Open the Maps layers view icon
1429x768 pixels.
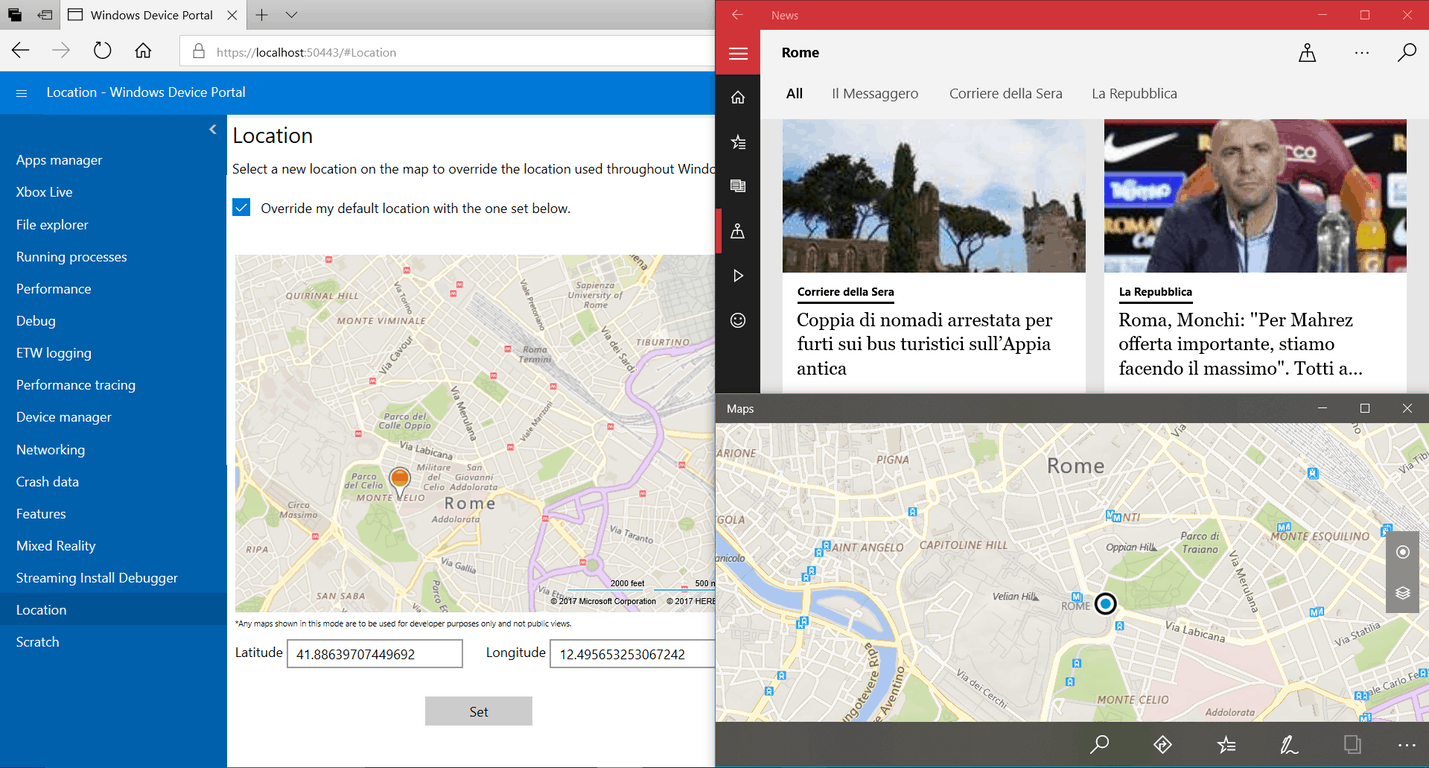1402,592
